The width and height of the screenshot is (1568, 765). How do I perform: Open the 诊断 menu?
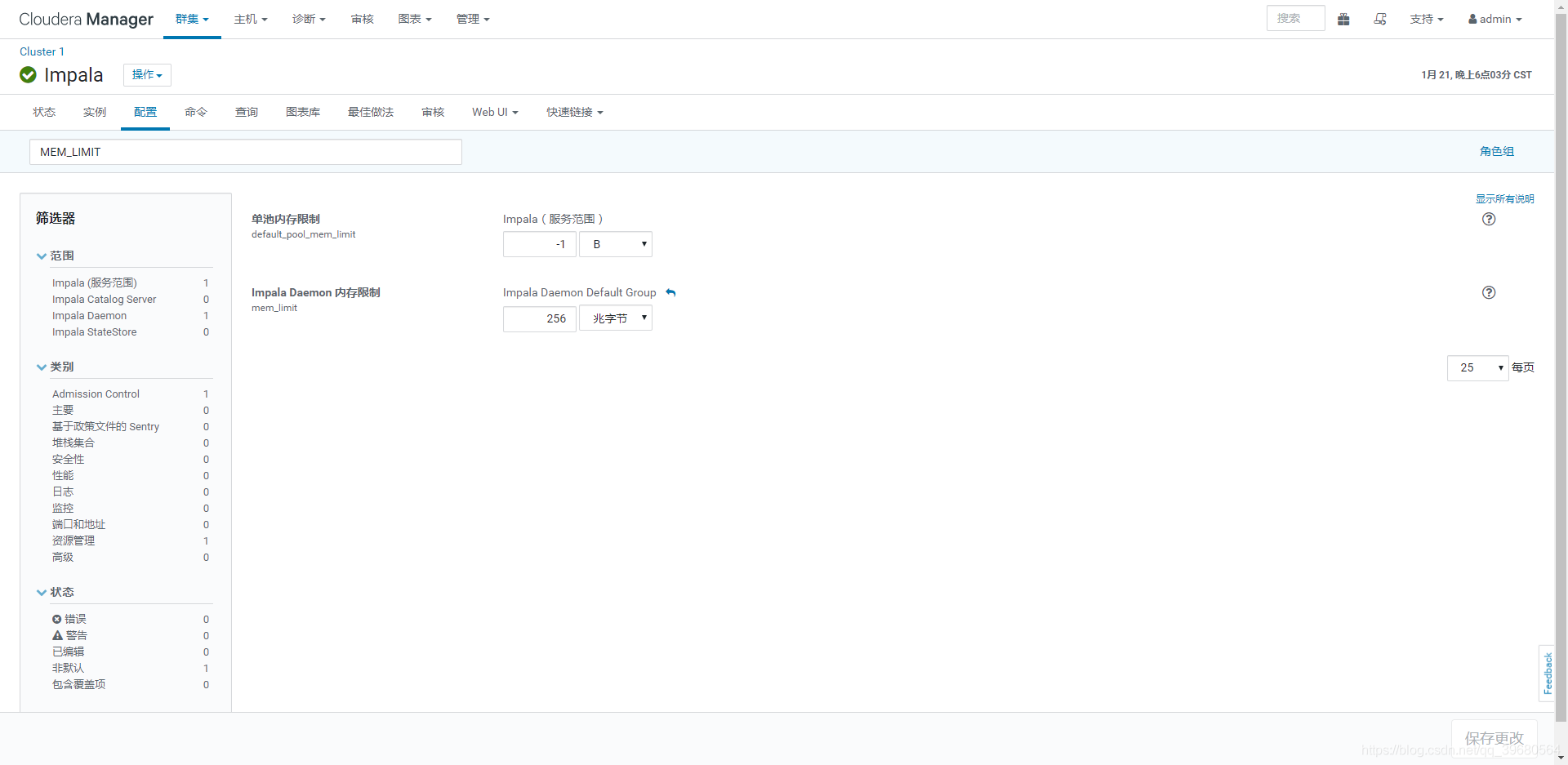tap(309, 19)
